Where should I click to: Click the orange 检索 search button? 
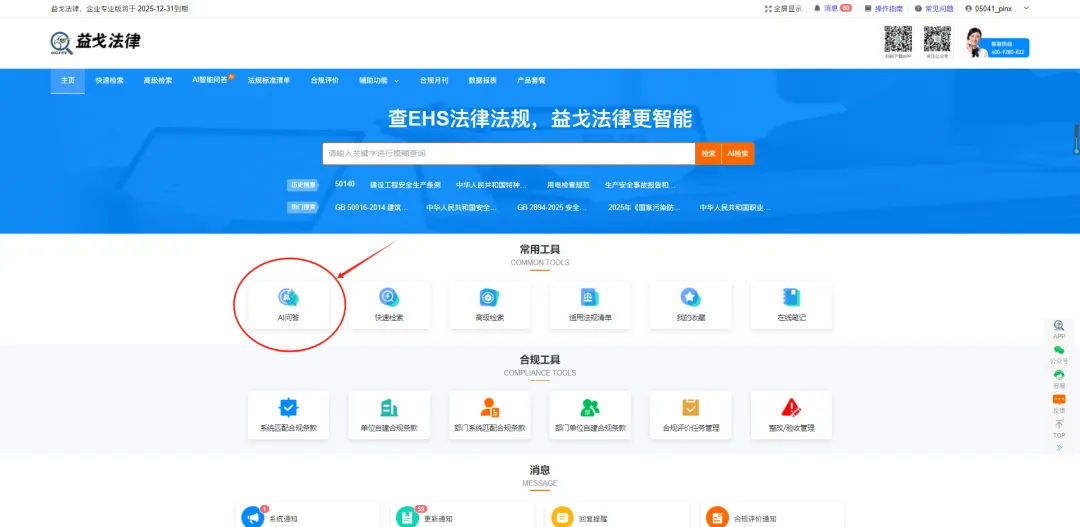(708, 154)
